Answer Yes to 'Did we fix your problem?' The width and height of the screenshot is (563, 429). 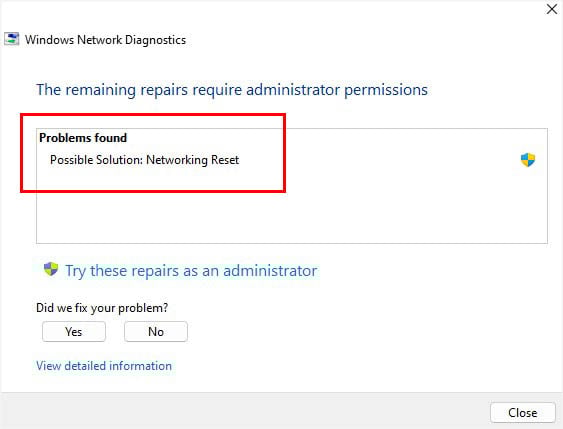(74, 331)
